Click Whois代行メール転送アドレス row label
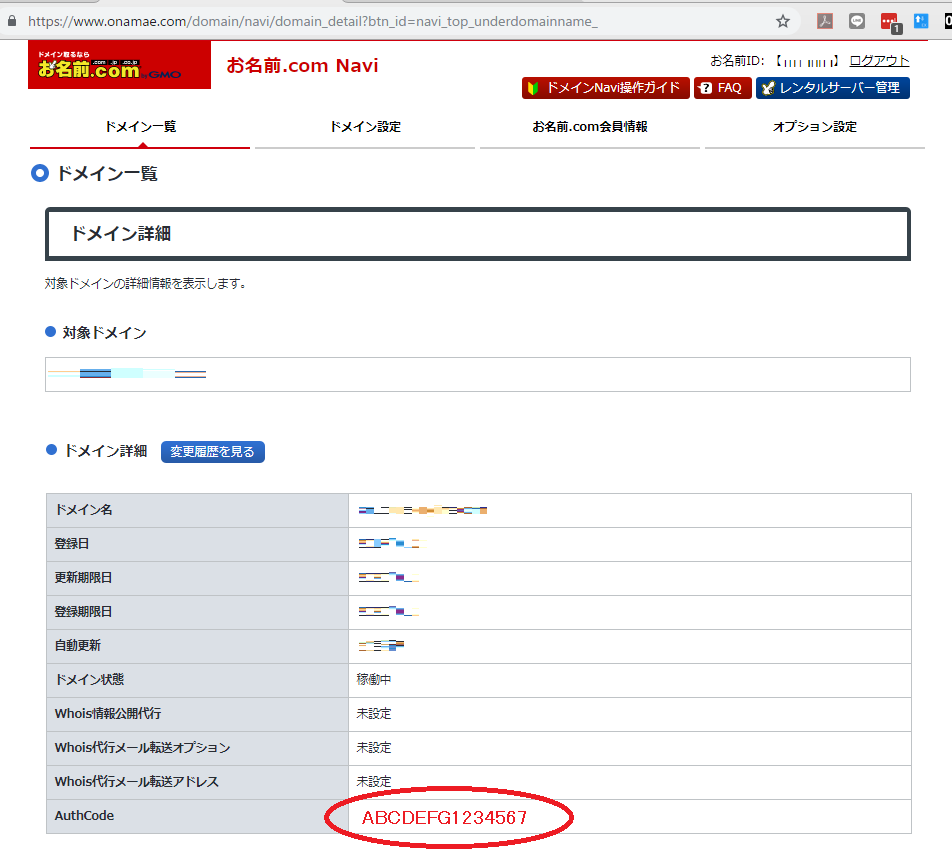 point(137,782)
